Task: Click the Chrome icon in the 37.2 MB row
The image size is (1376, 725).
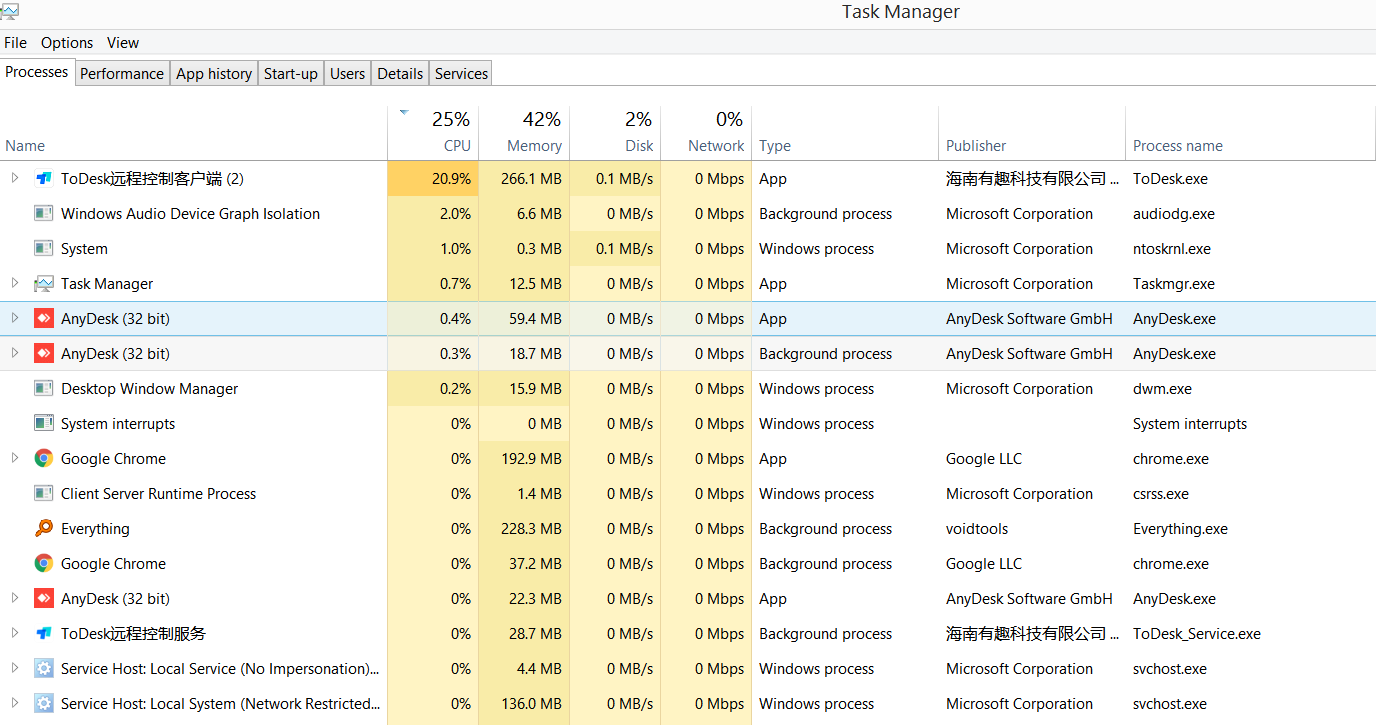Action: click(43, 564)
